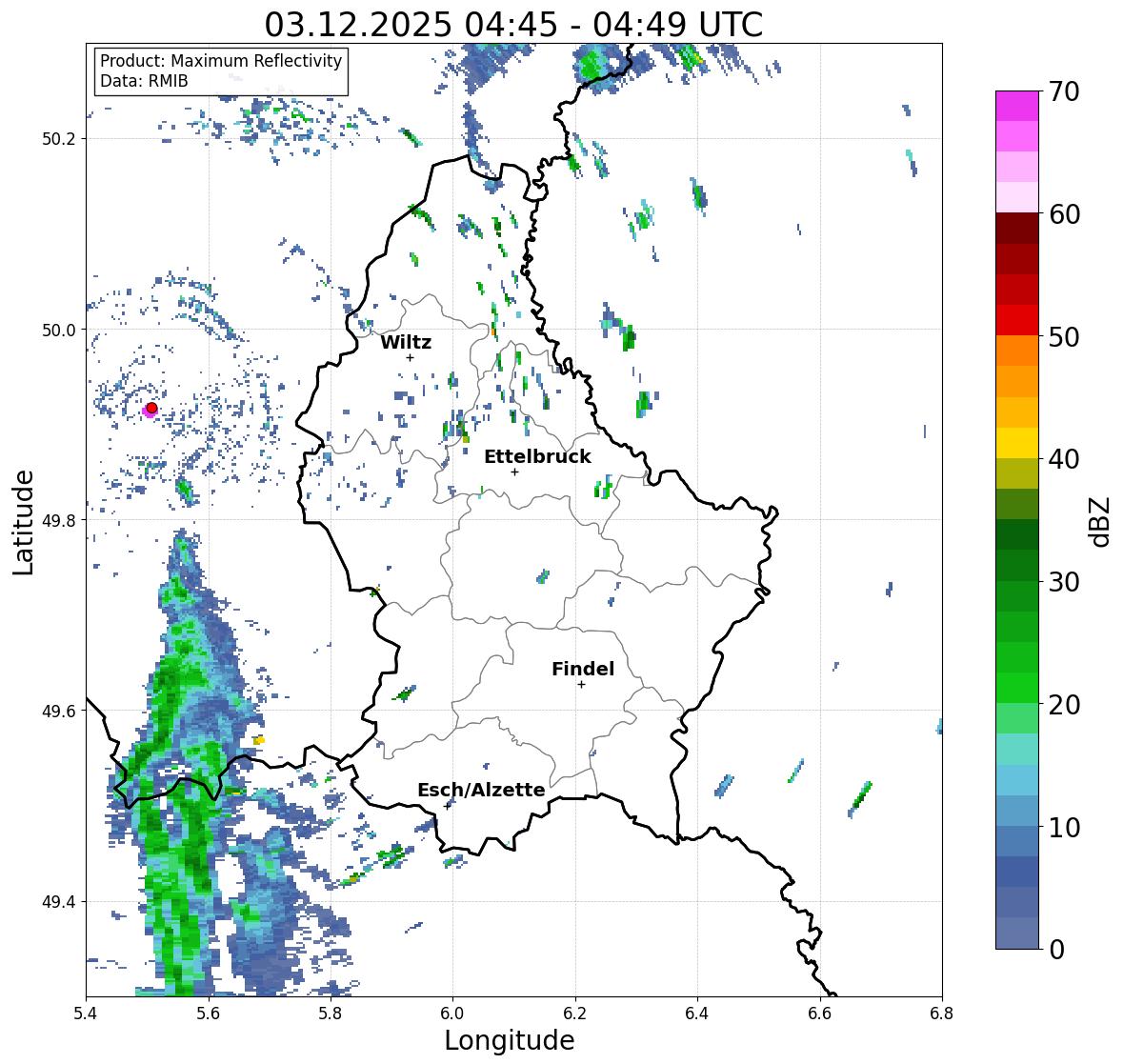This screenshot has height=1064, width=1123.
Task: Click longitude tick label 6.8
Action: click(942, 1014)
